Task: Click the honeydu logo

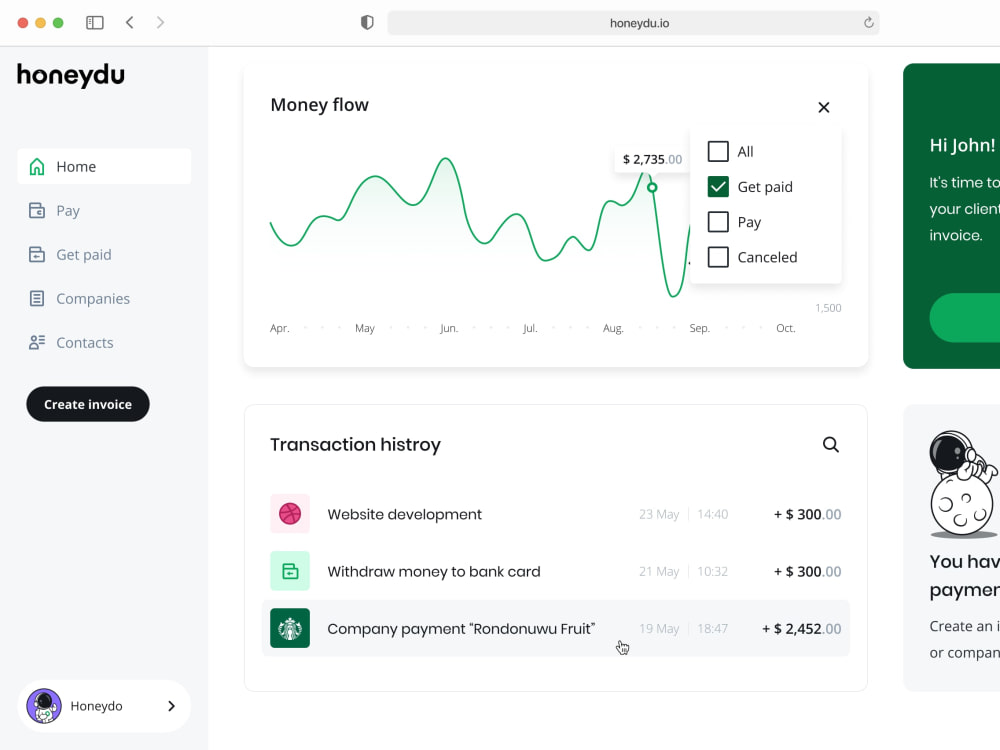Action: pos(70,75)
